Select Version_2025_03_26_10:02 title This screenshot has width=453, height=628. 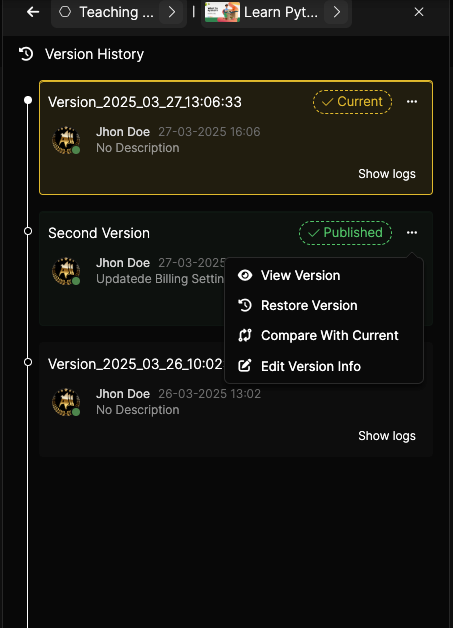tap(136, 364)
